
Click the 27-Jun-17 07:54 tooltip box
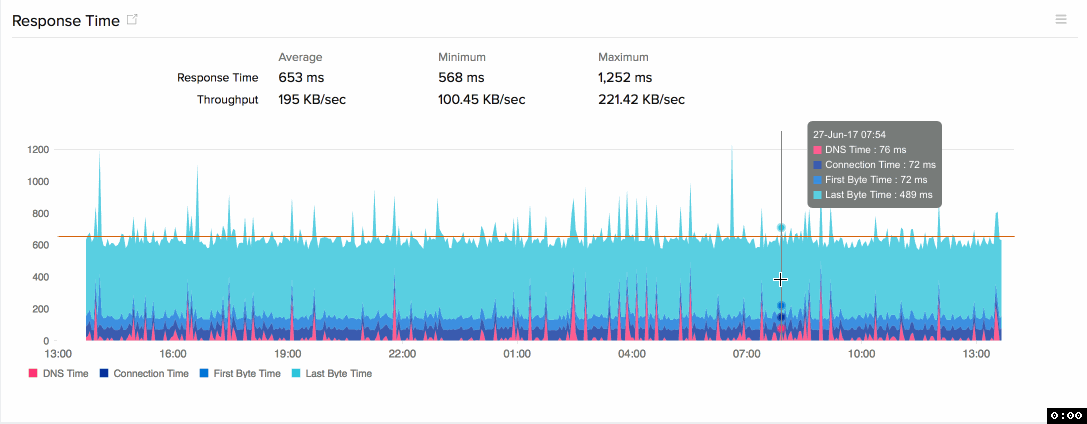point(874,165)
